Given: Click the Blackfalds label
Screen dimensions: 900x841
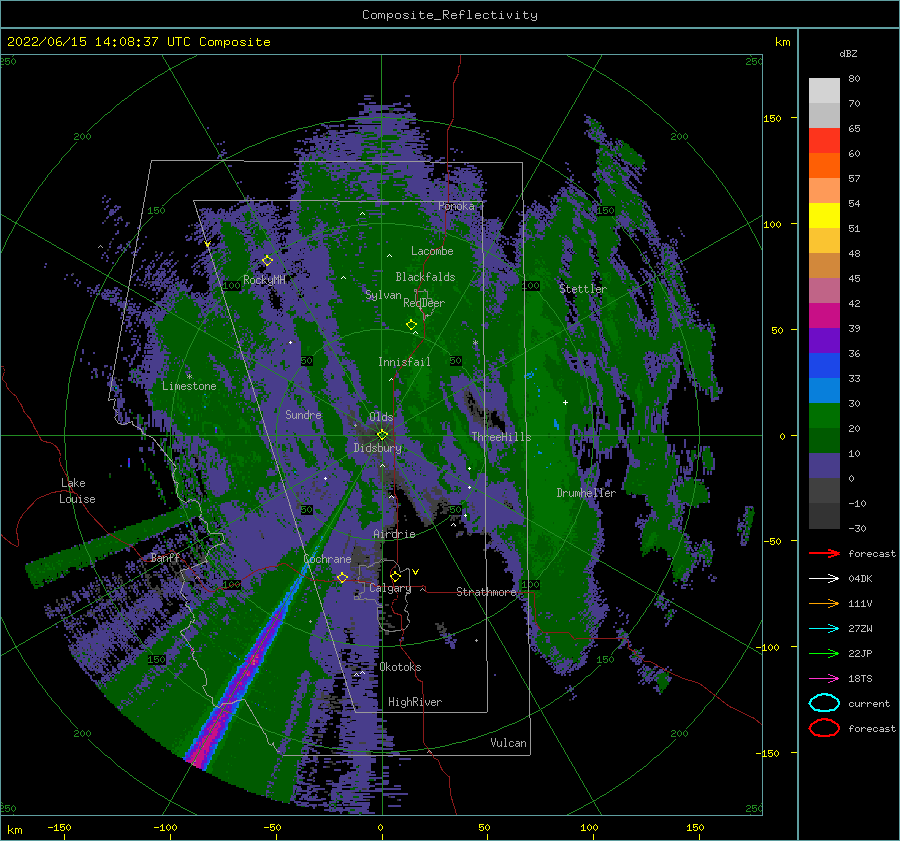Looking at the screenshot, I should [425, 277].
